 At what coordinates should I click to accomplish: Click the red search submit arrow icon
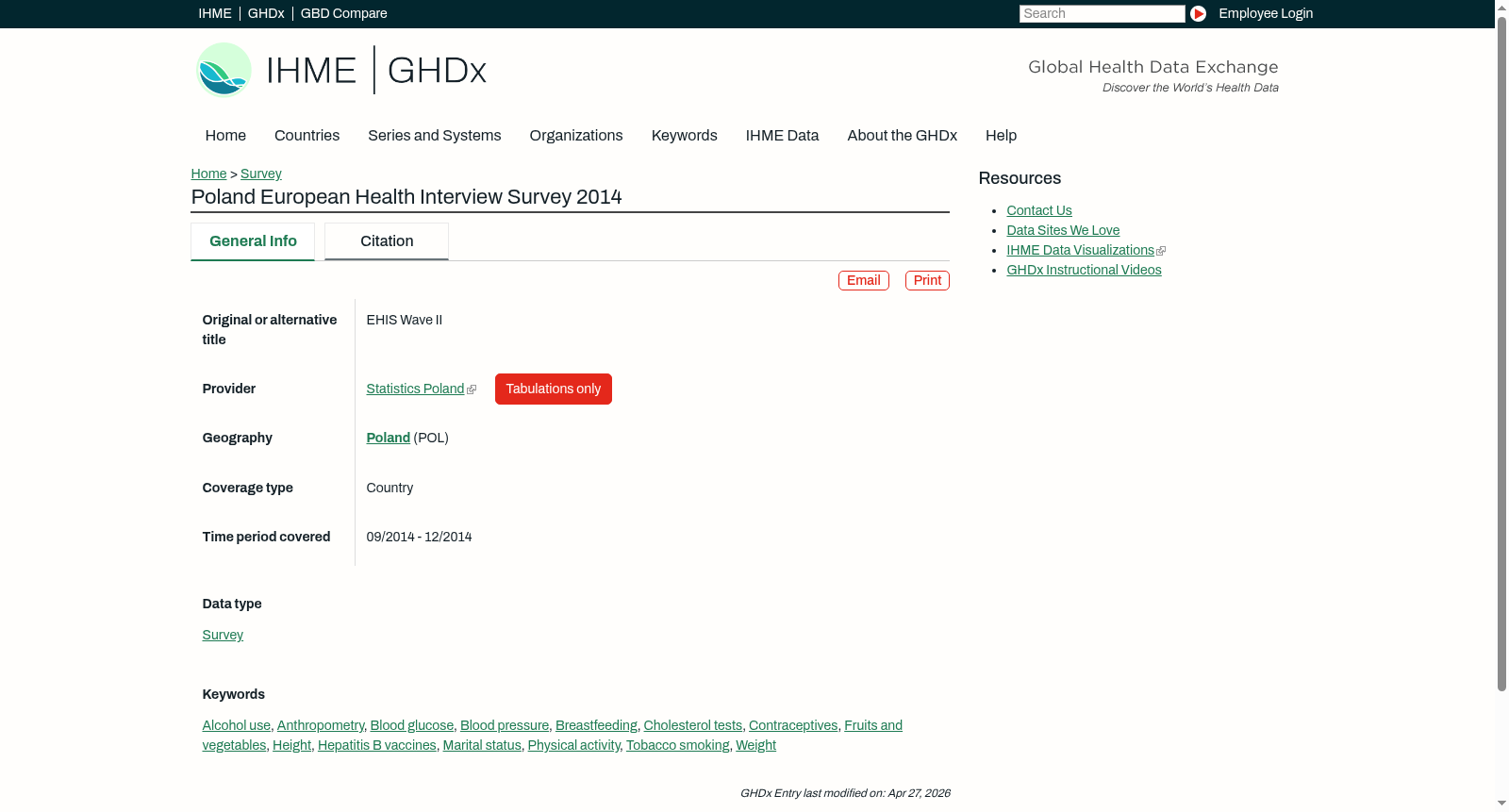pos(1198,13)
